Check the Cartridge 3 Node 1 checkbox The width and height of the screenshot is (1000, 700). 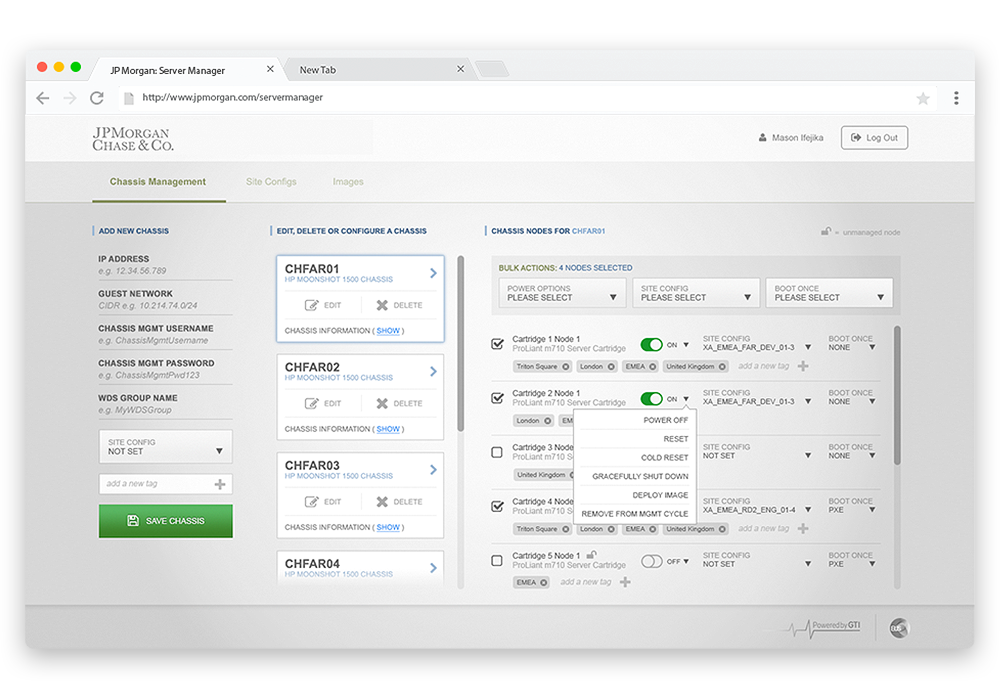pyautogui.click(x=497, y=453)
